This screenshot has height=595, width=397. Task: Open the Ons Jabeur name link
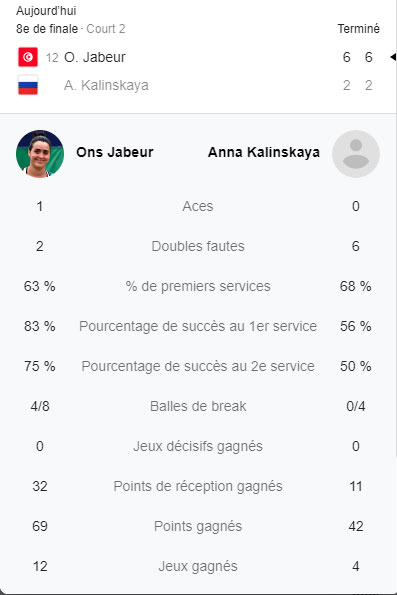115,152
